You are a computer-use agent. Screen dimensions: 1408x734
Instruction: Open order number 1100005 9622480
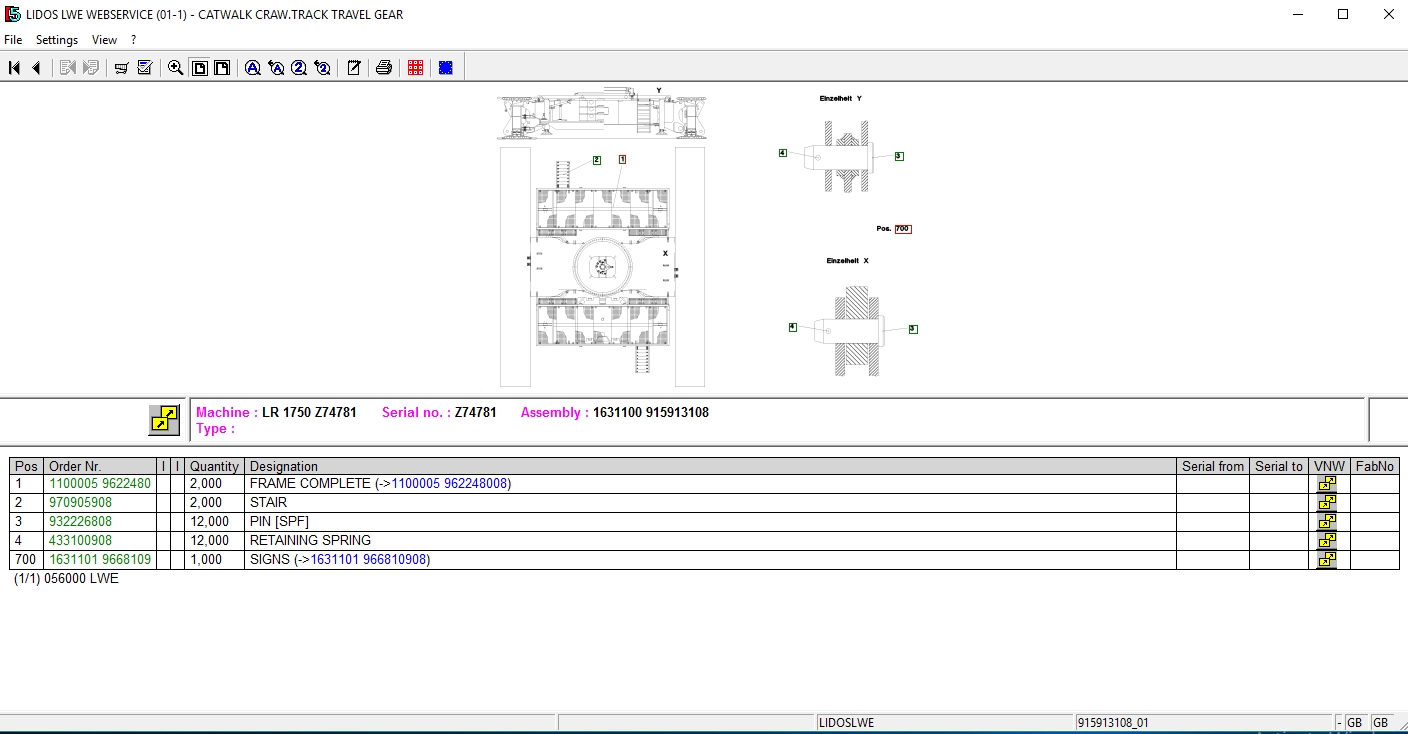click(x=100, y=484)
